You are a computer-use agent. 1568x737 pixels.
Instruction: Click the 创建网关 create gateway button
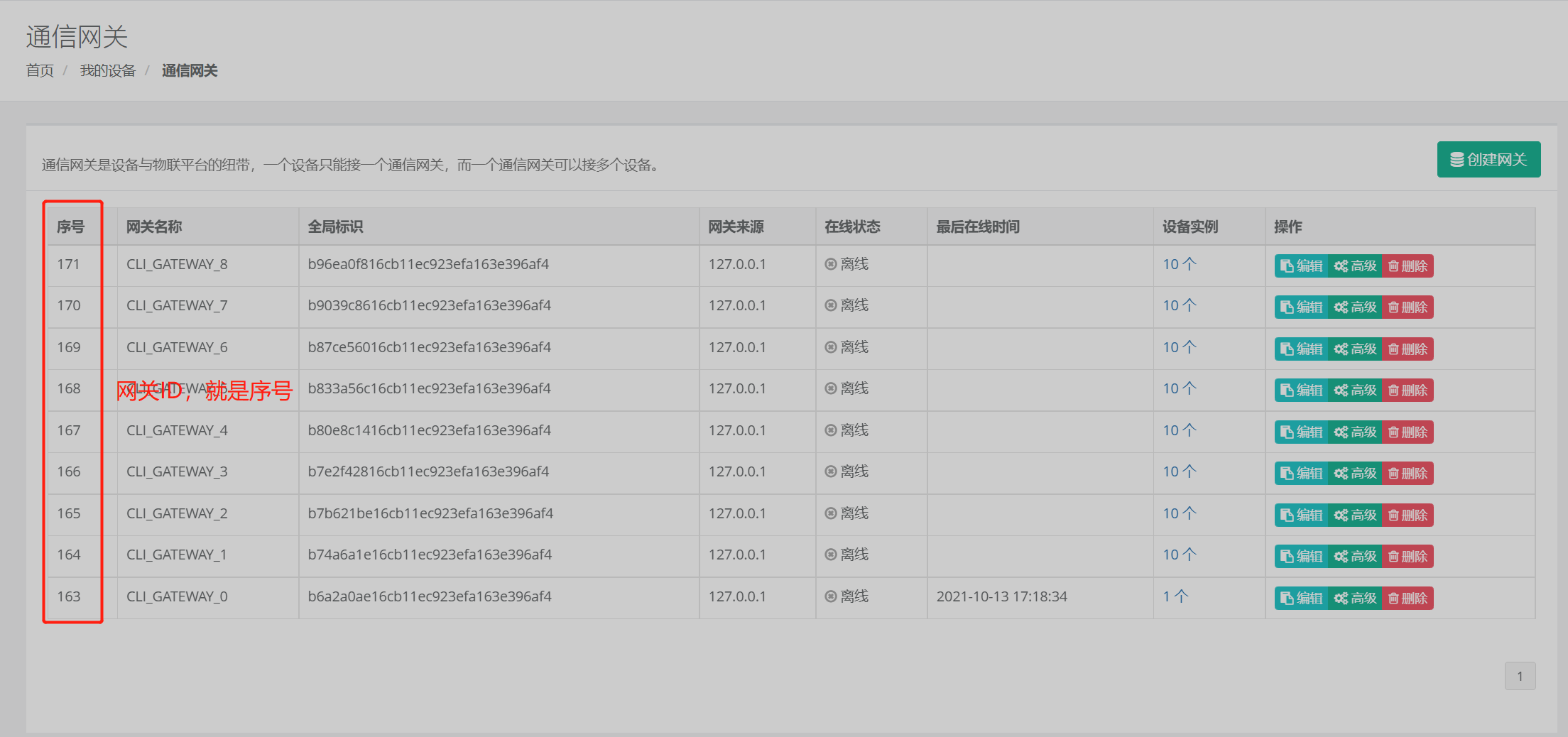(x=1488, y=160)
